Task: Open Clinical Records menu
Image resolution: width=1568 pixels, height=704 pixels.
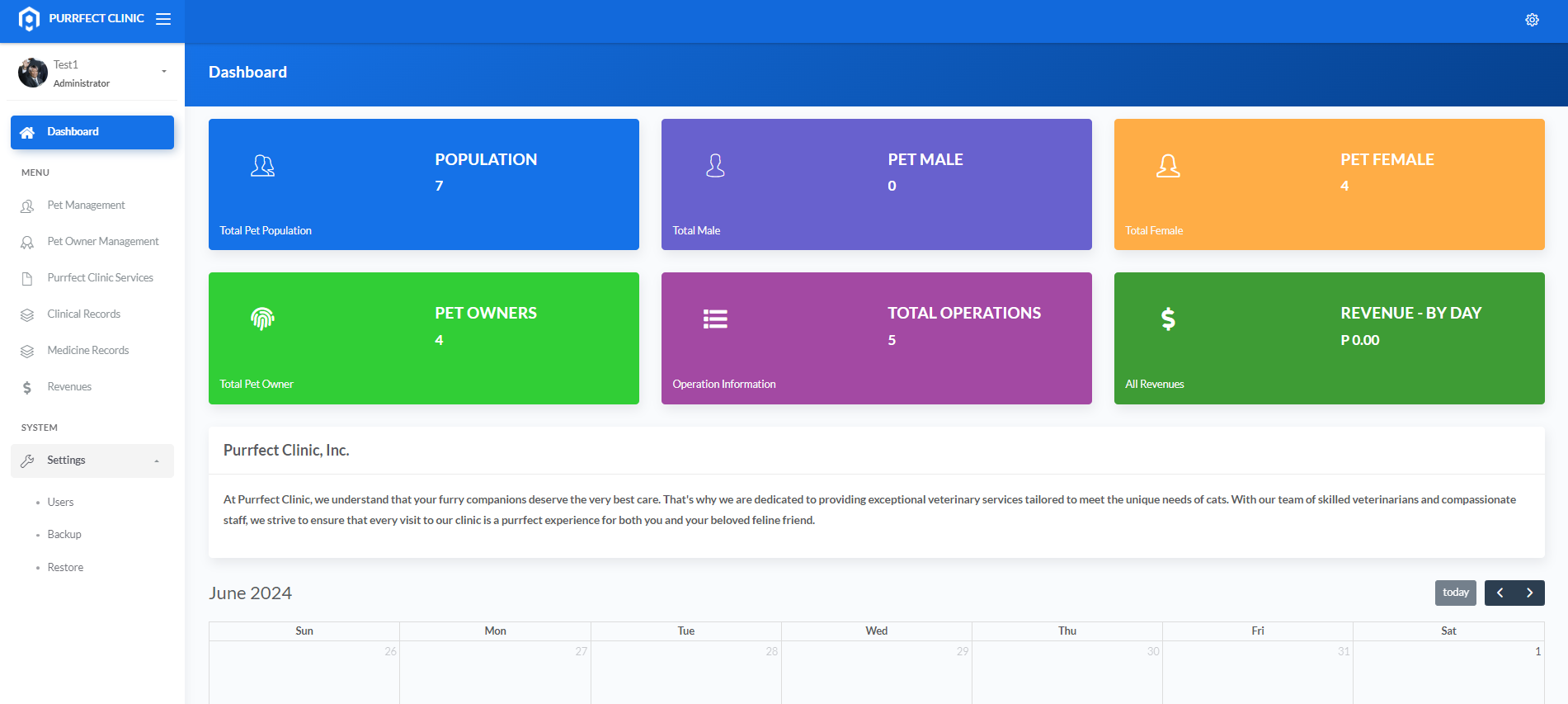Action: [x=83, y=314]
